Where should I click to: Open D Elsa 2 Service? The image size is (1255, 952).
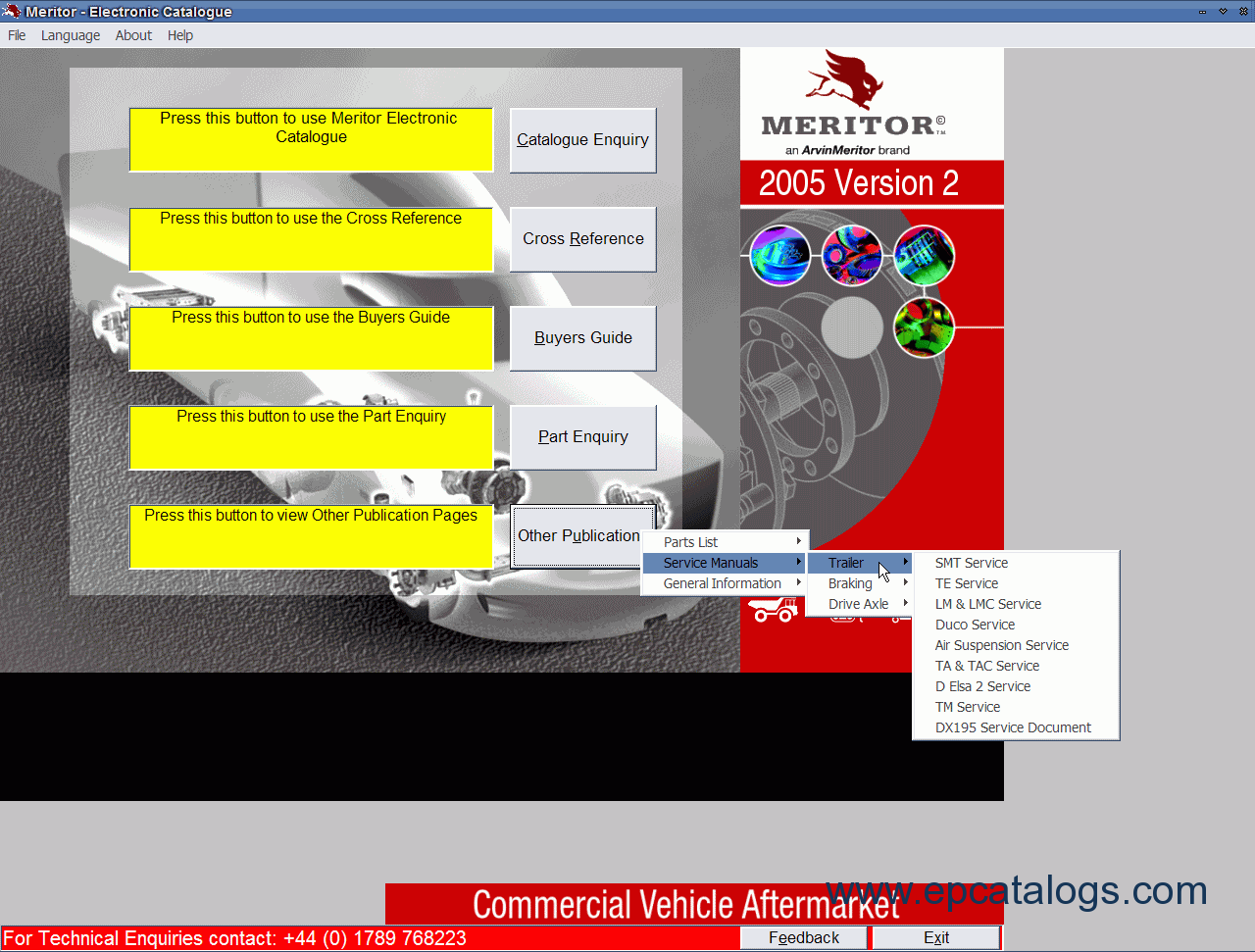click(1016, 686)
